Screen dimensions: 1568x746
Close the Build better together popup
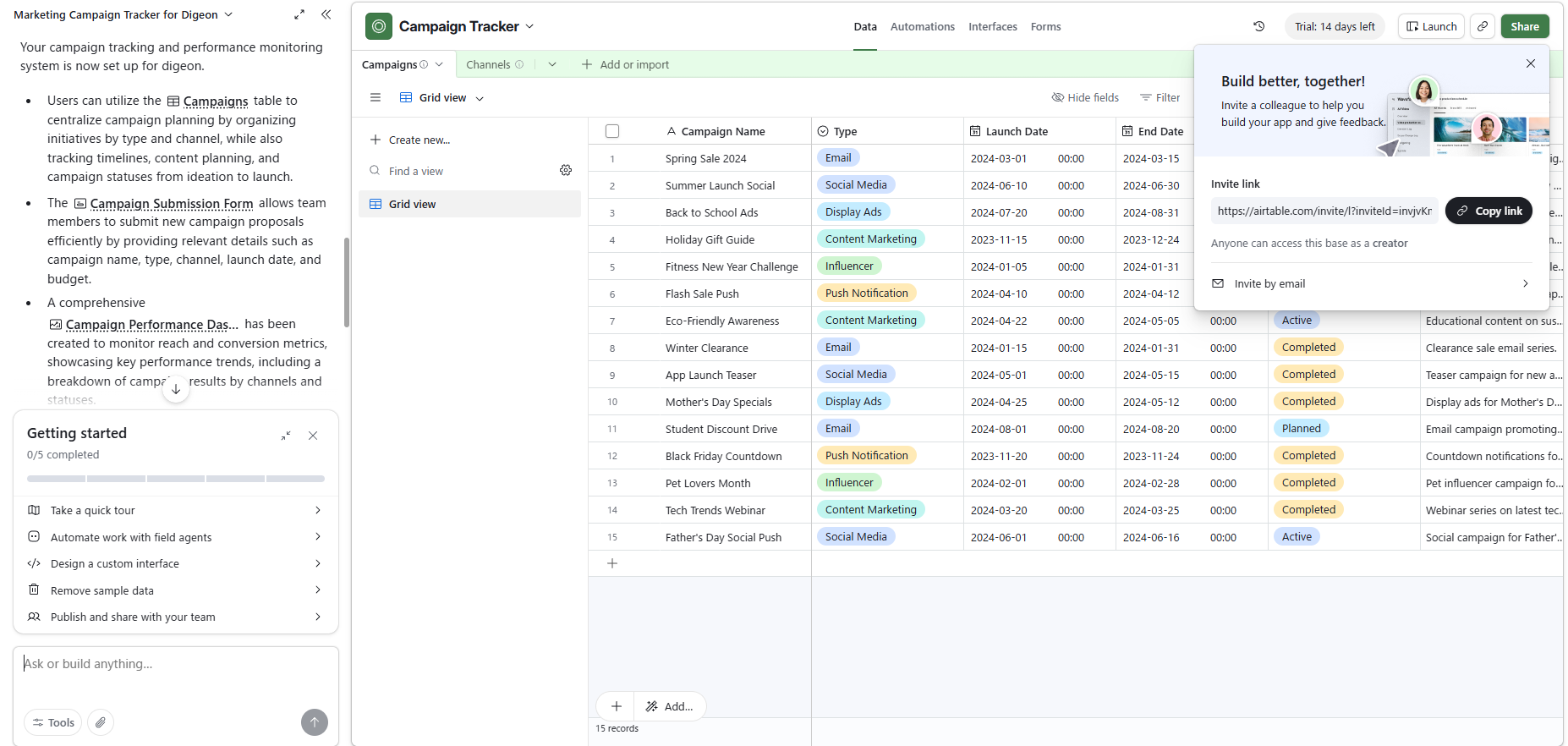tap(1530, 63)
